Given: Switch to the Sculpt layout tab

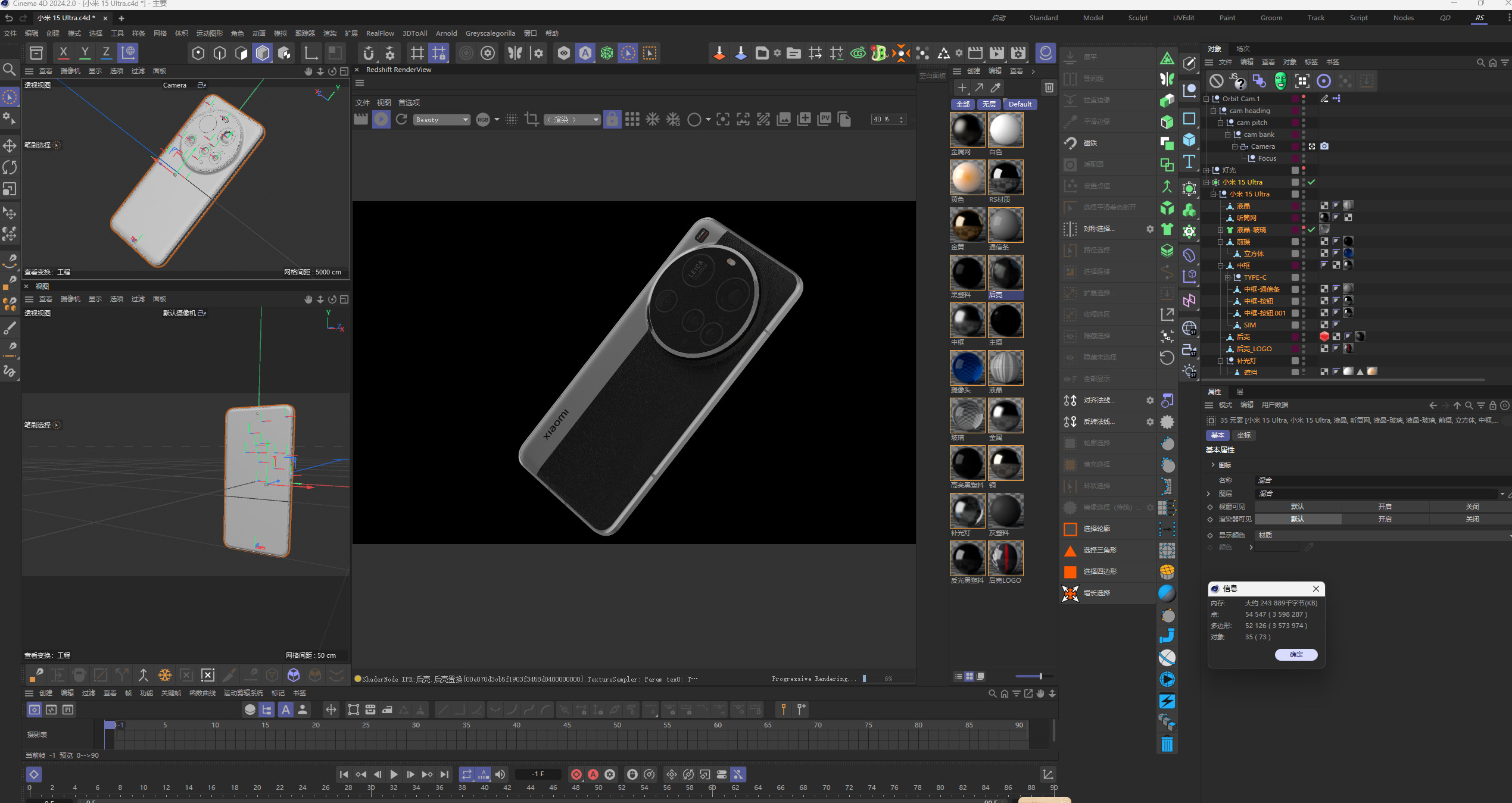Looking at the screenshot, I should pos(1137,18).
